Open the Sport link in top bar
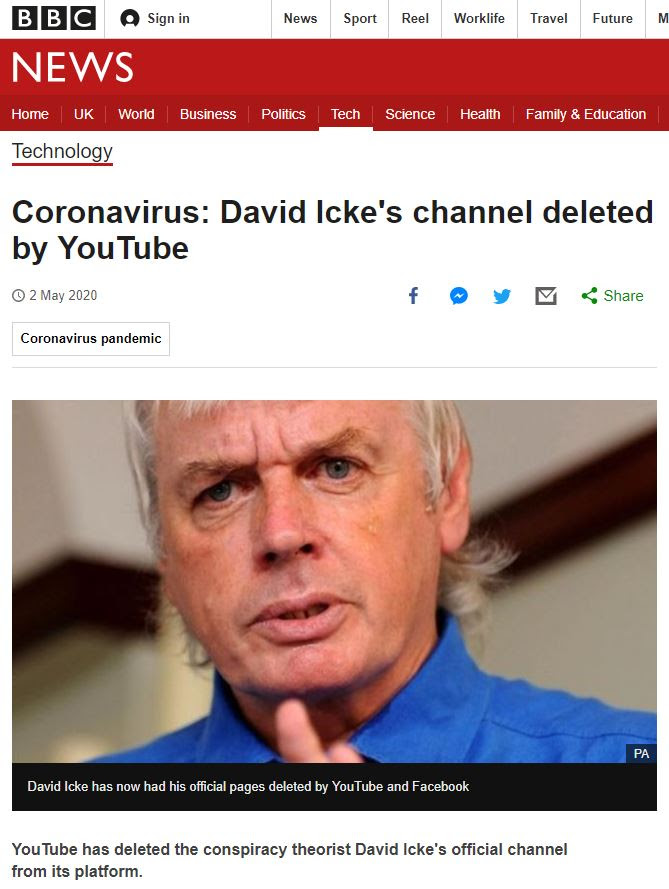This screenshot has height=889, width=669. click(359, 19)
